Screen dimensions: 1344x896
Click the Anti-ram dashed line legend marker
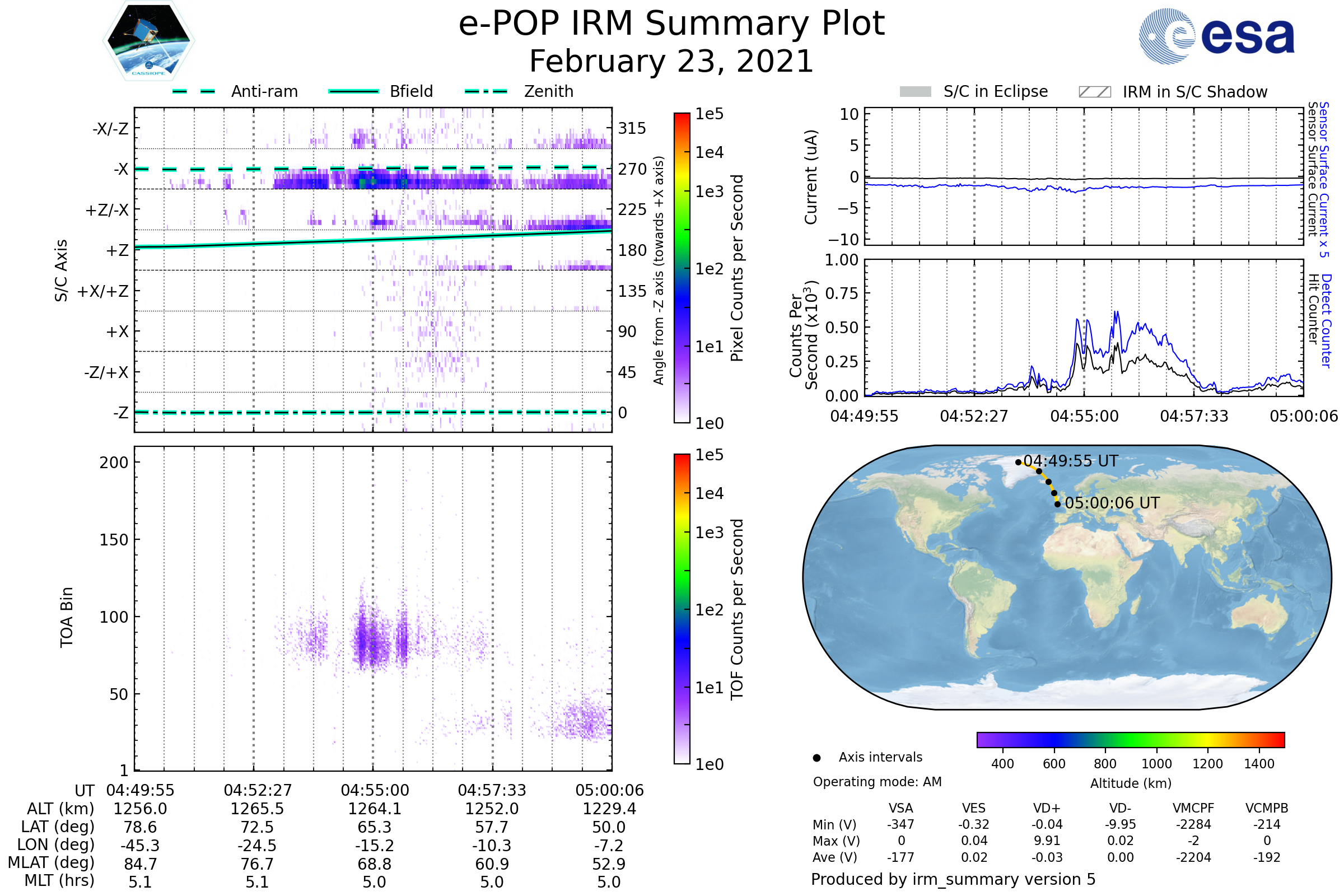(x=194, y=91)
